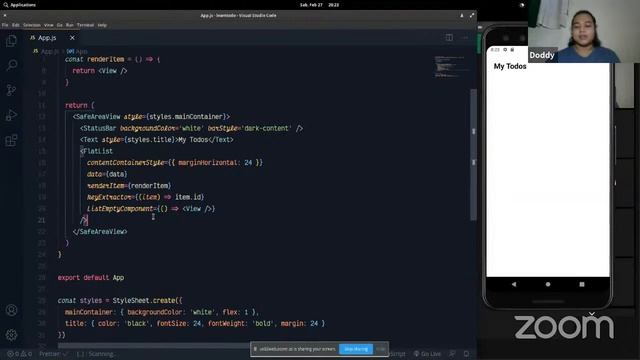This screenshot has height=360, width=640.
Task: Split the editor to the right
Action: (x=449, y=38)
